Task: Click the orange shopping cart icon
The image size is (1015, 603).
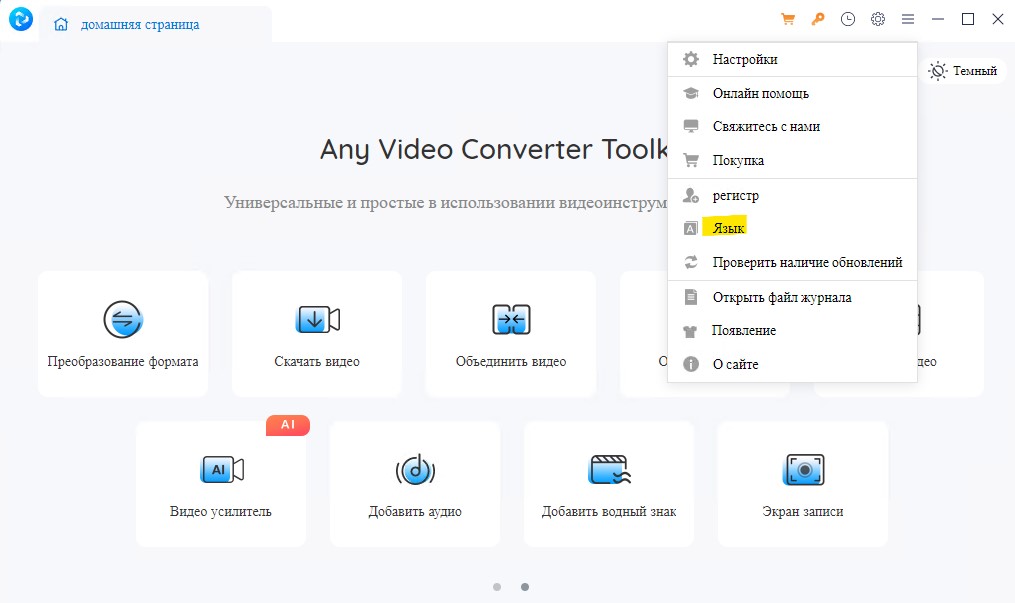Action: coord(788,19)
